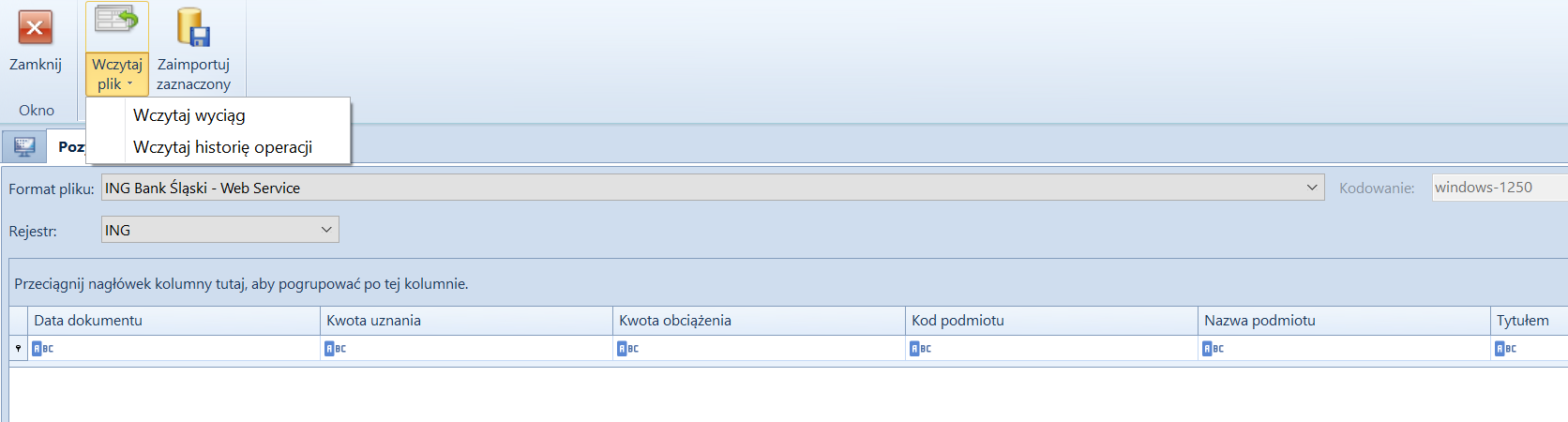Click Zaimportuj zaznaczony database icon

[x=193, y=27]
